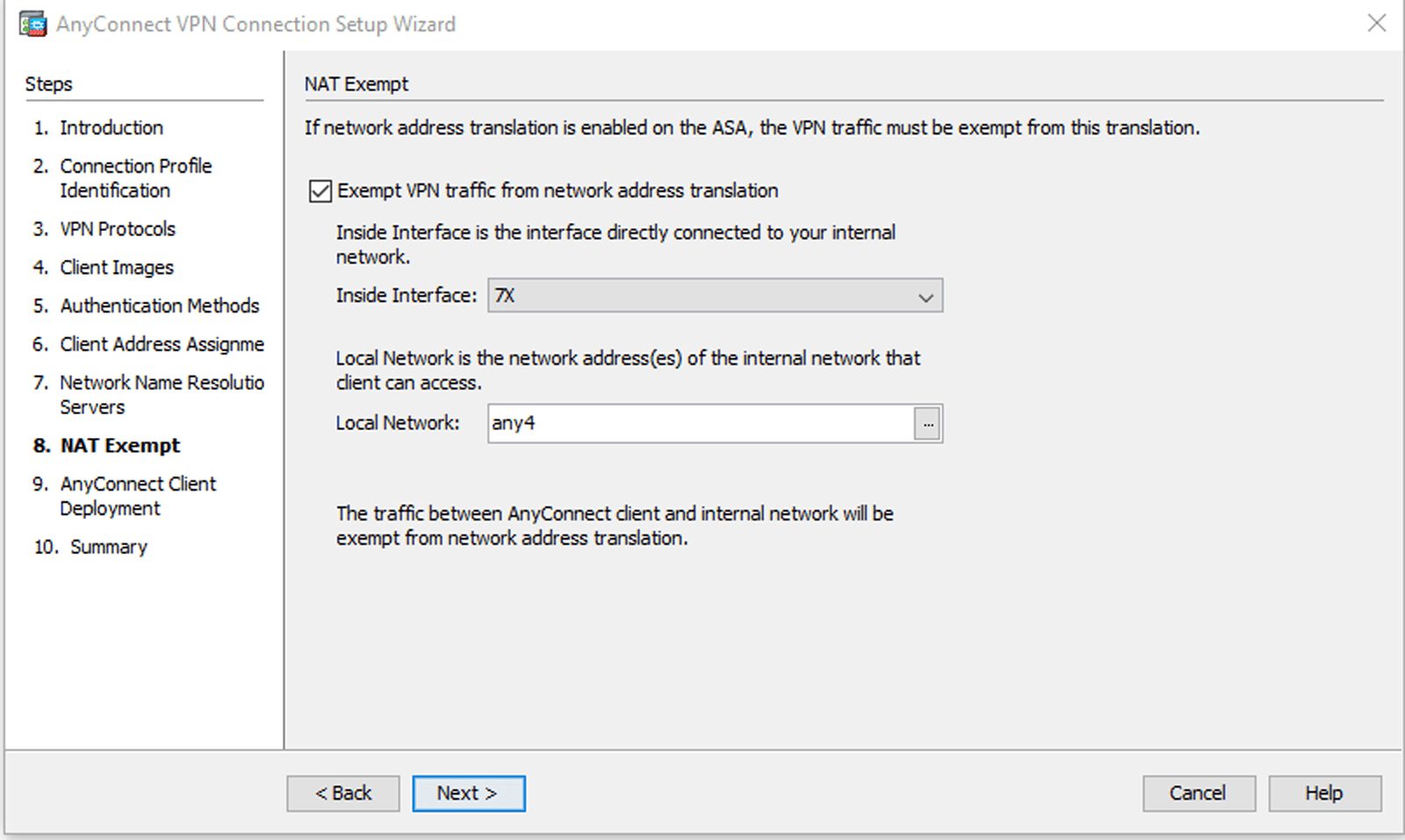Screen dimensions: 1405x840
Task: Go to the Summary step
Action: [x=108, y=546]
